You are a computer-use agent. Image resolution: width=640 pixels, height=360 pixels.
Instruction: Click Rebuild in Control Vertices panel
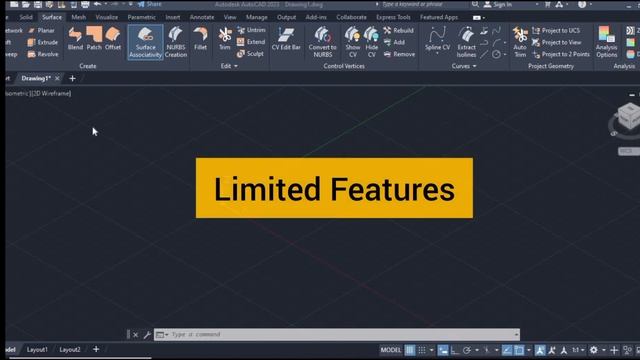[x=398, y=30]
